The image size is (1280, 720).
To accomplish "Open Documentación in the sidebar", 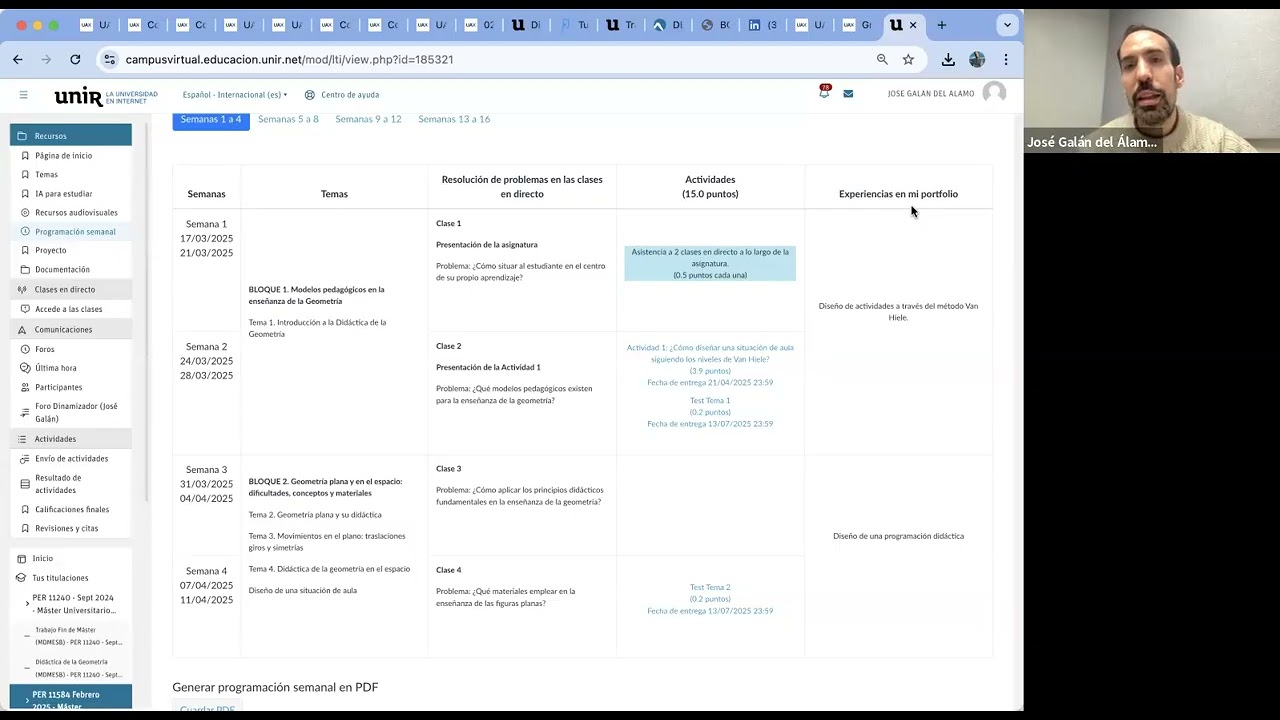I will (62, 270).
